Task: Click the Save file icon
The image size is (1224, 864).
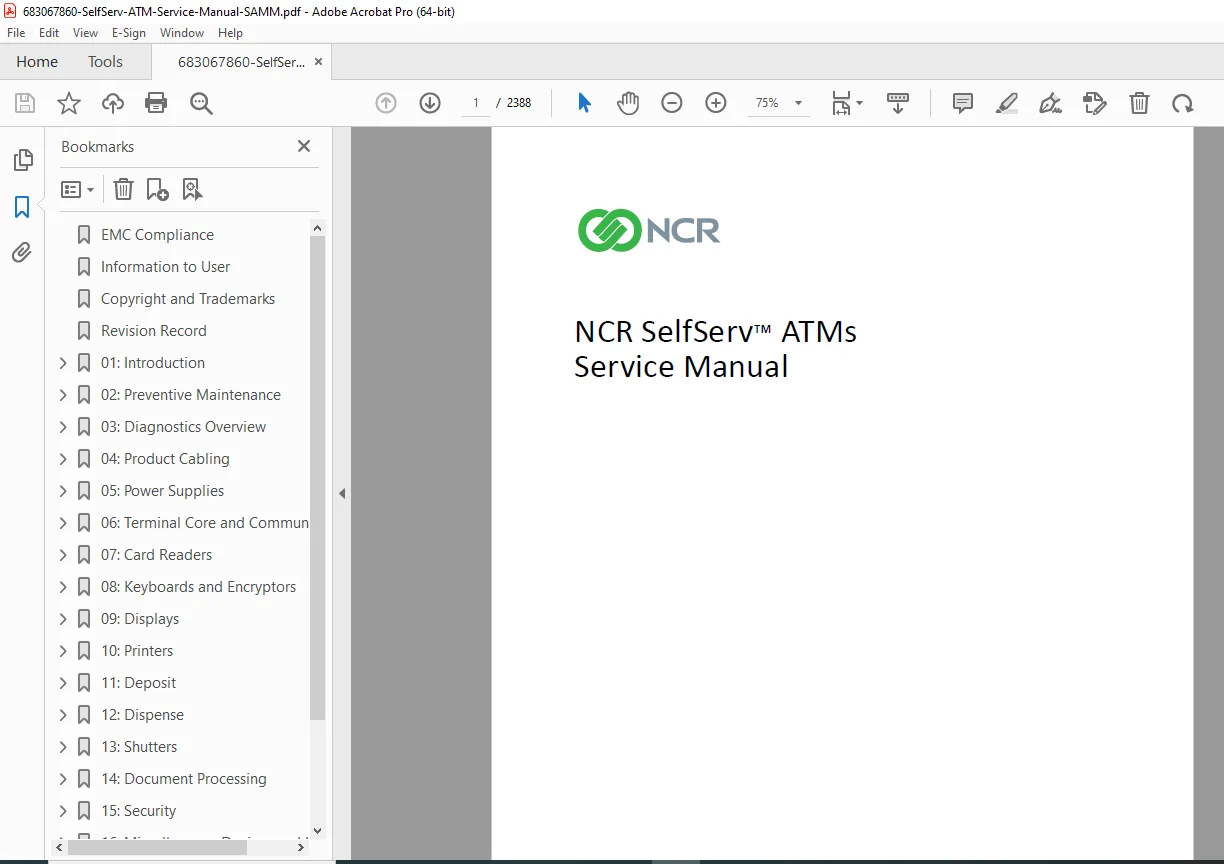Action: tap(25, 103)
